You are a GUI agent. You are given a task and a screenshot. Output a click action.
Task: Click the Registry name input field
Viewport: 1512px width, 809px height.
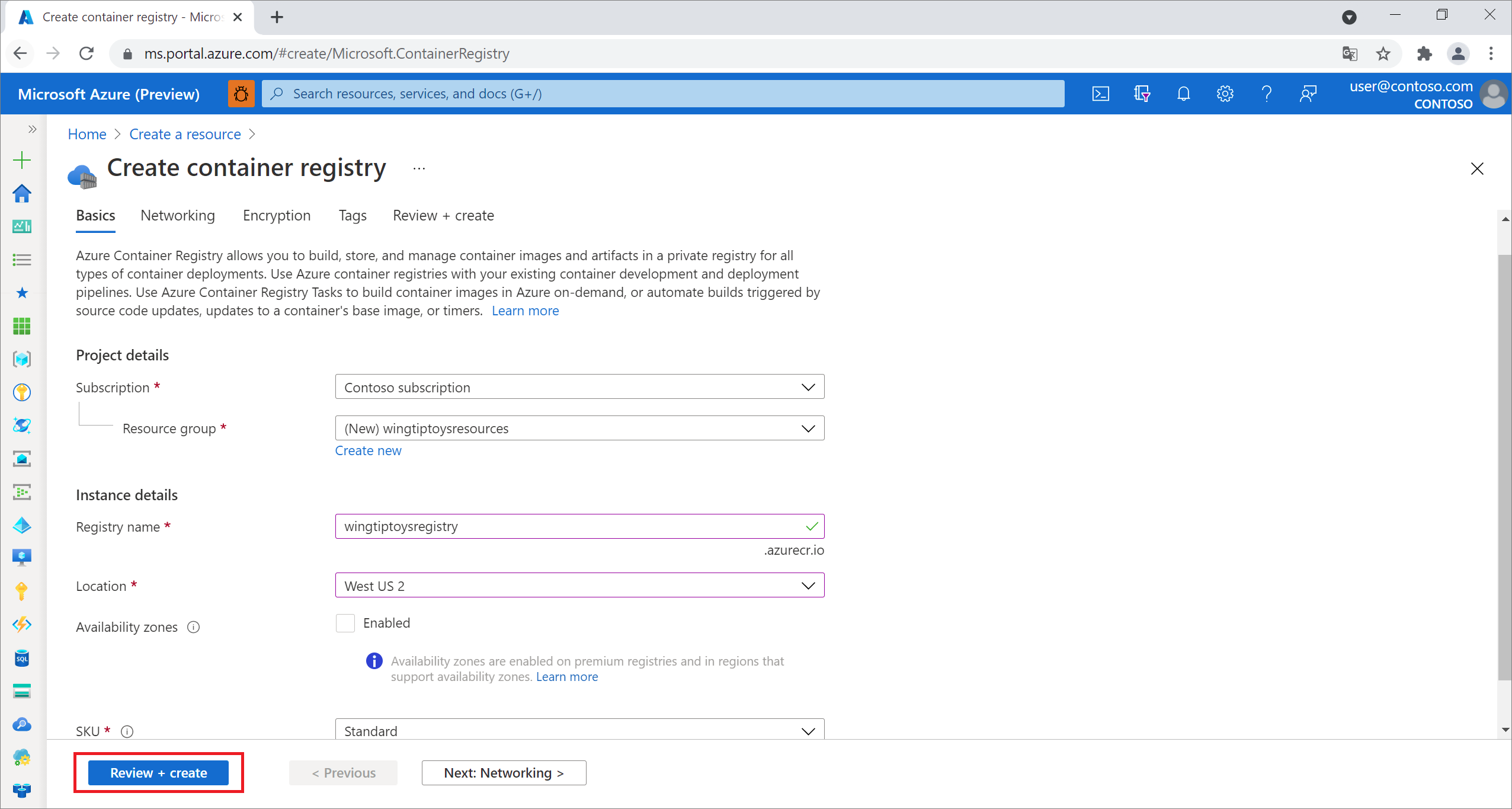point(579,526)
